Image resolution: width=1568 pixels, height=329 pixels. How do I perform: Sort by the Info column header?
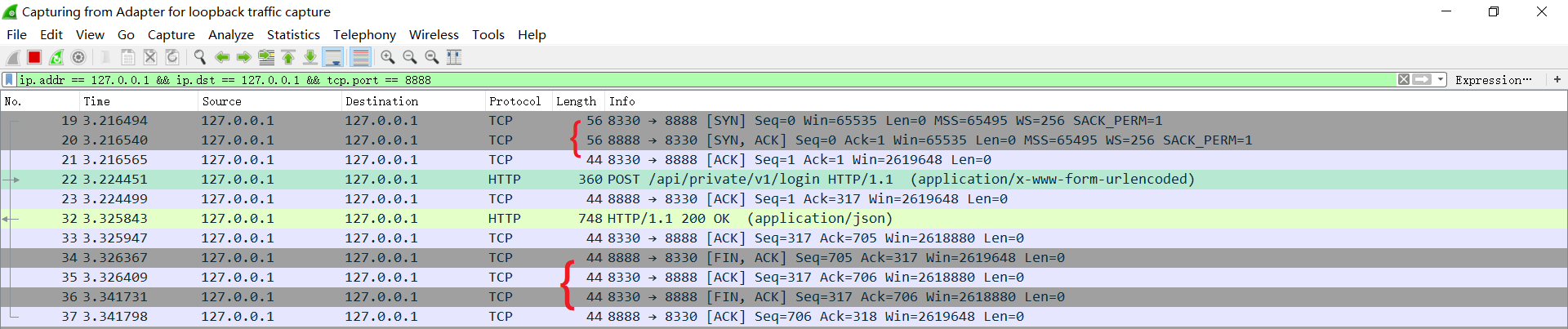click(1085, 101)
